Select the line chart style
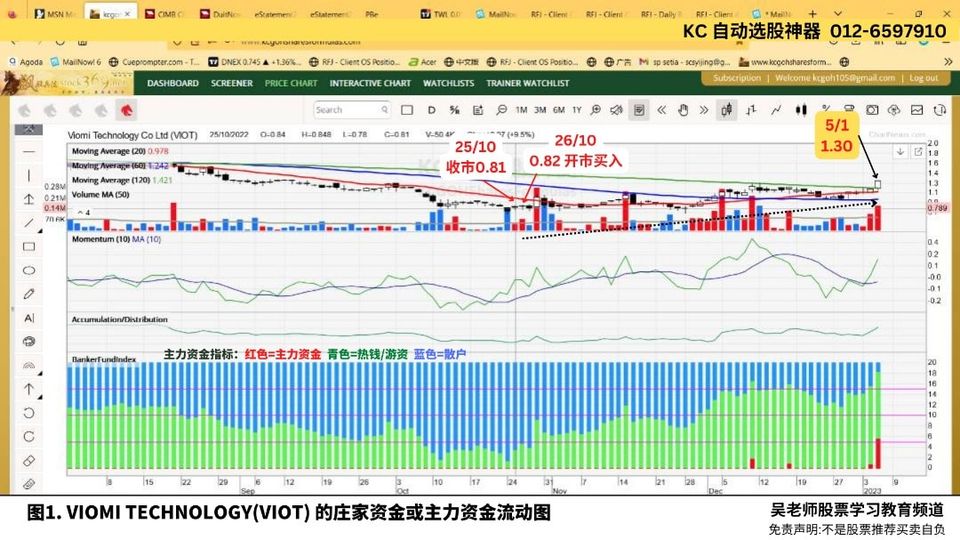The height and width of the screenshot is (540, 960). click(776, 110)
